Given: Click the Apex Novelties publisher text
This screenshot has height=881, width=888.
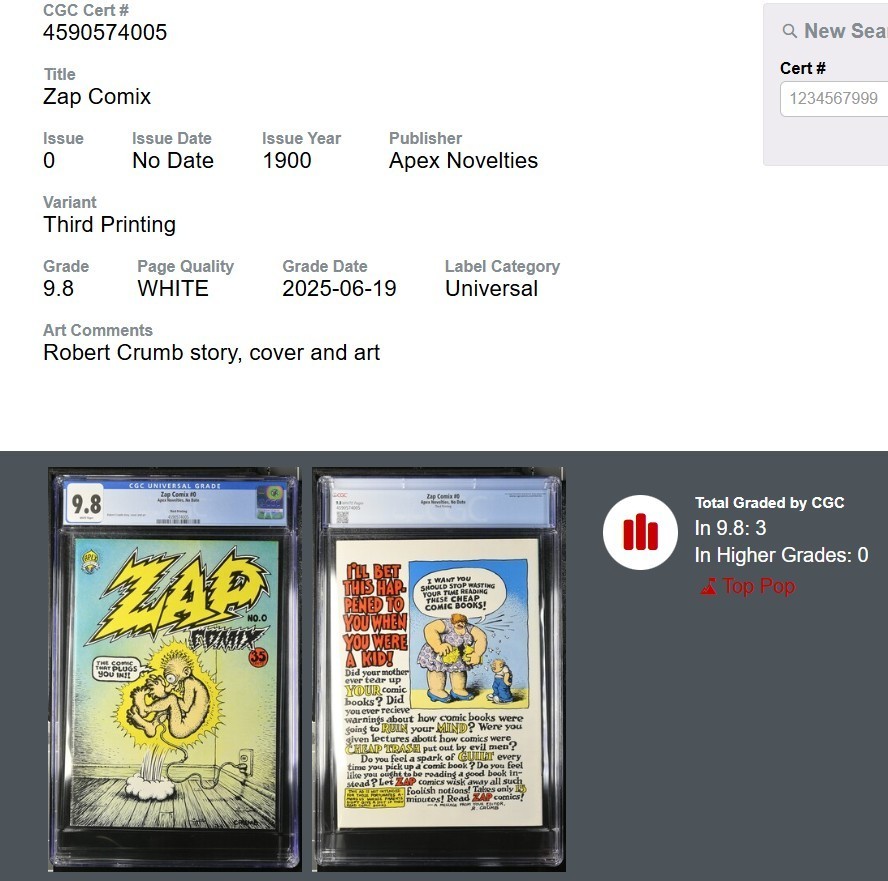Looking at the screenshot, I should tap(463, 161).
